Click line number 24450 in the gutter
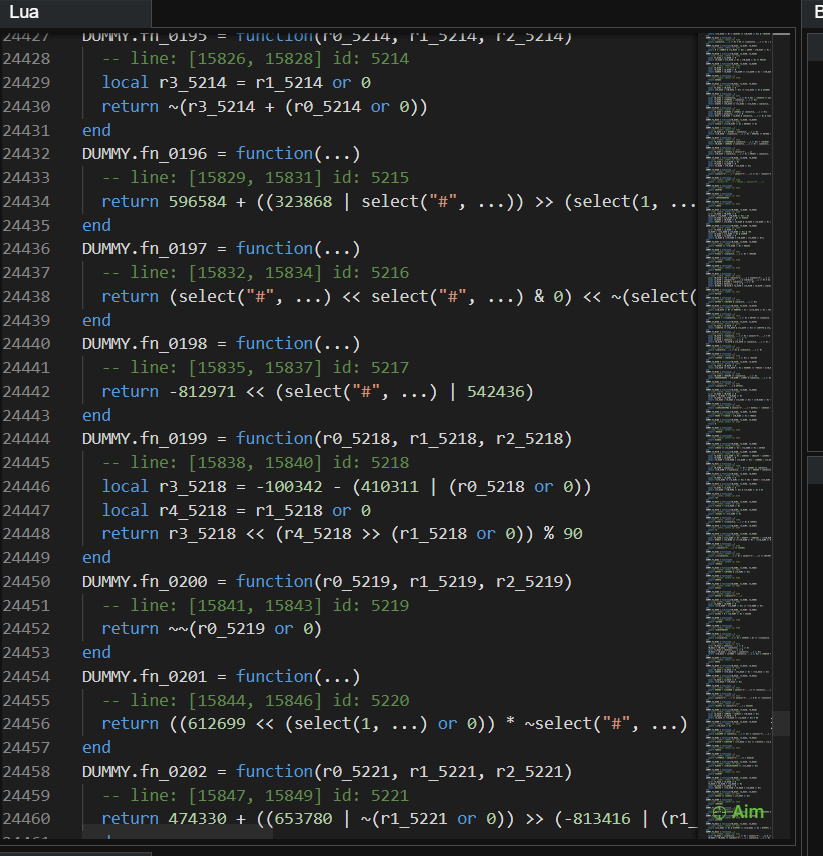The width and height of the screenshot is (823, 856). coord(27,582)
